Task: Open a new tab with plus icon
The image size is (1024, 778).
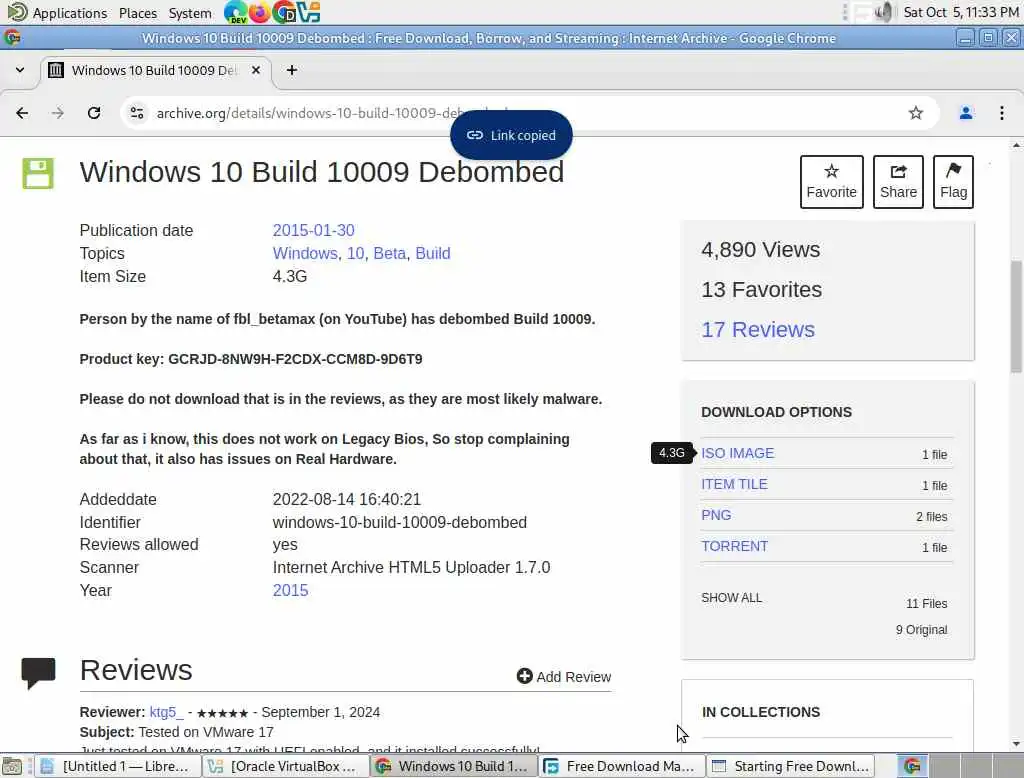Action: (x=292, y=70)
